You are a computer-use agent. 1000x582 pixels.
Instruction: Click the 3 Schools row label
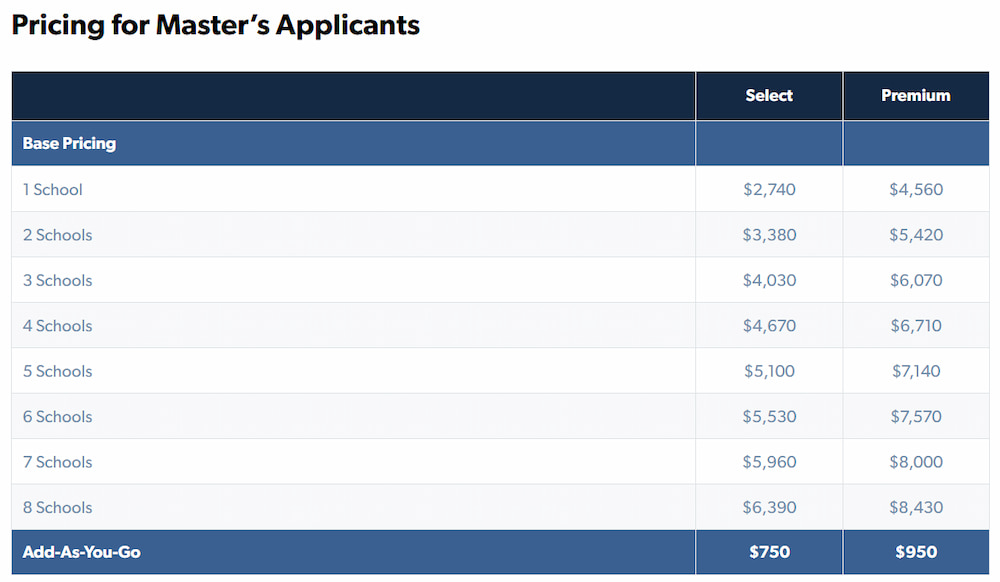pyautogui.click(x=58, y=280)
